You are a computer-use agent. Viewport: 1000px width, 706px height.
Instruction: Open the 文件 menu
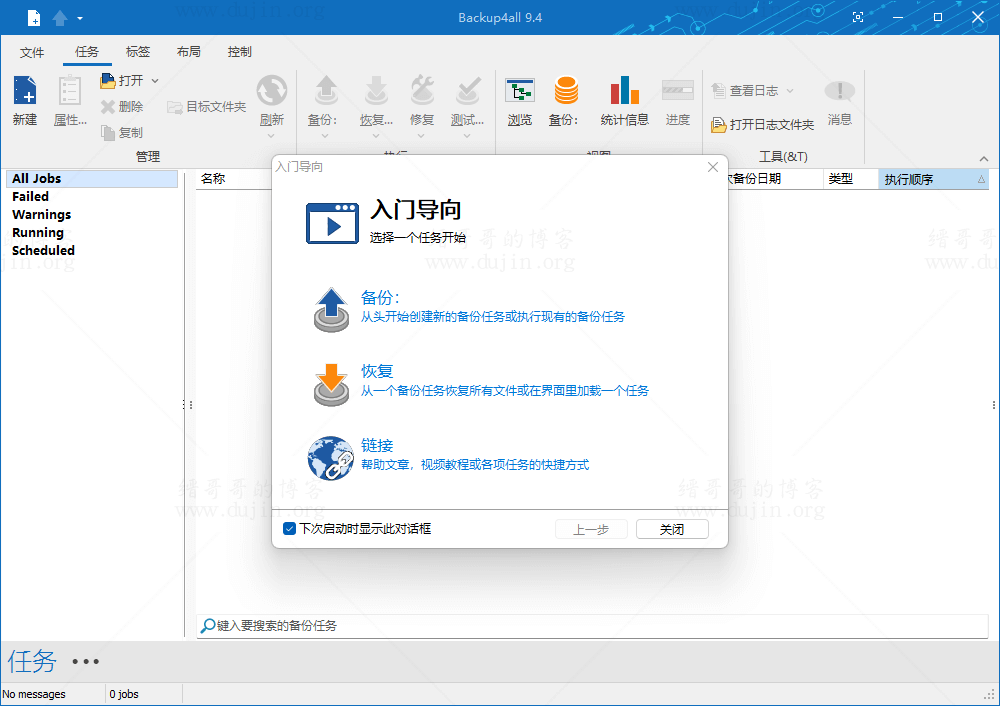point(31,51)
